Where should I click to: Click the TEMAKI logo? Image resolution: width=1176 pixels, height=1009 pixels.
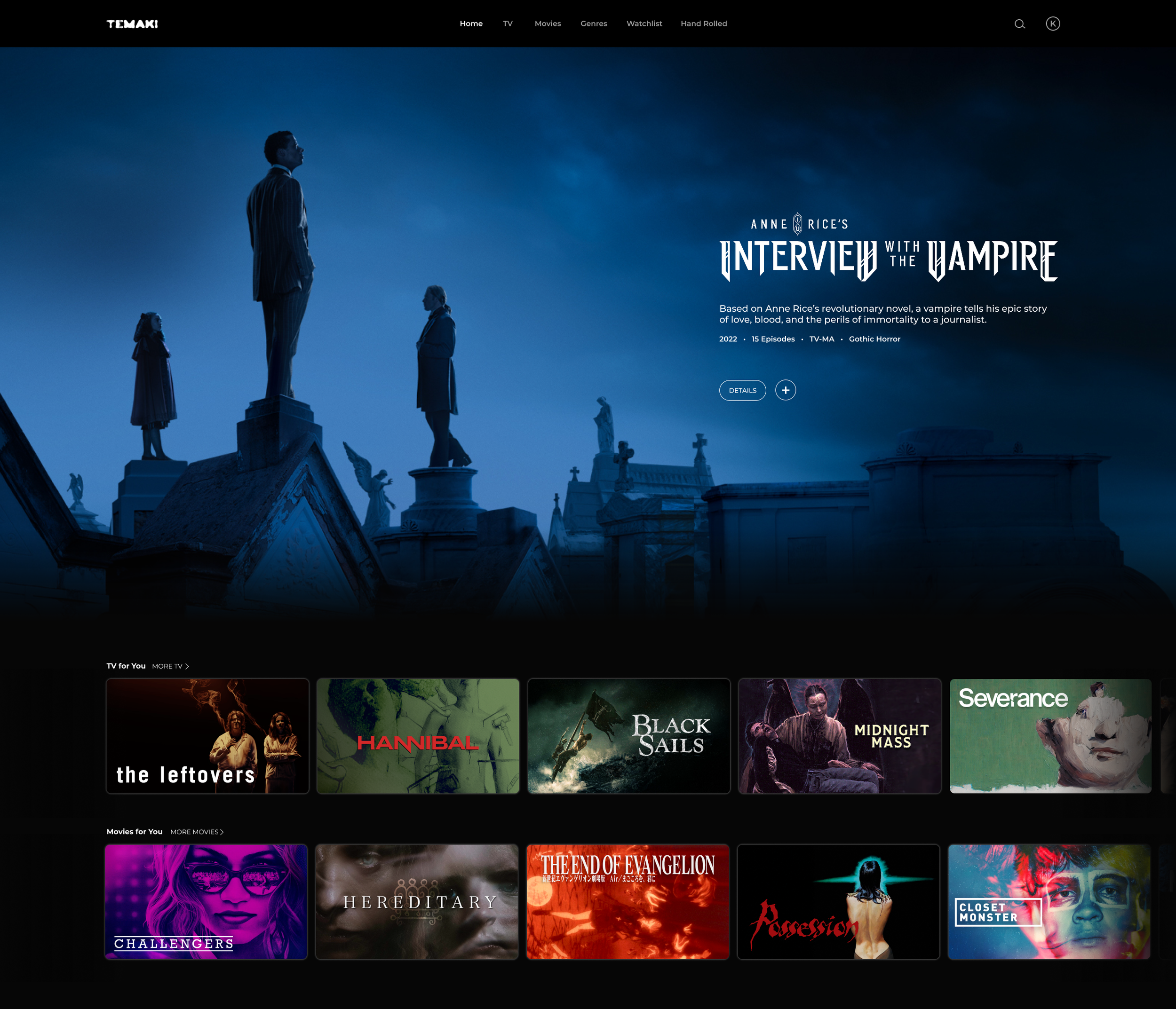click(x=132, y=24)
